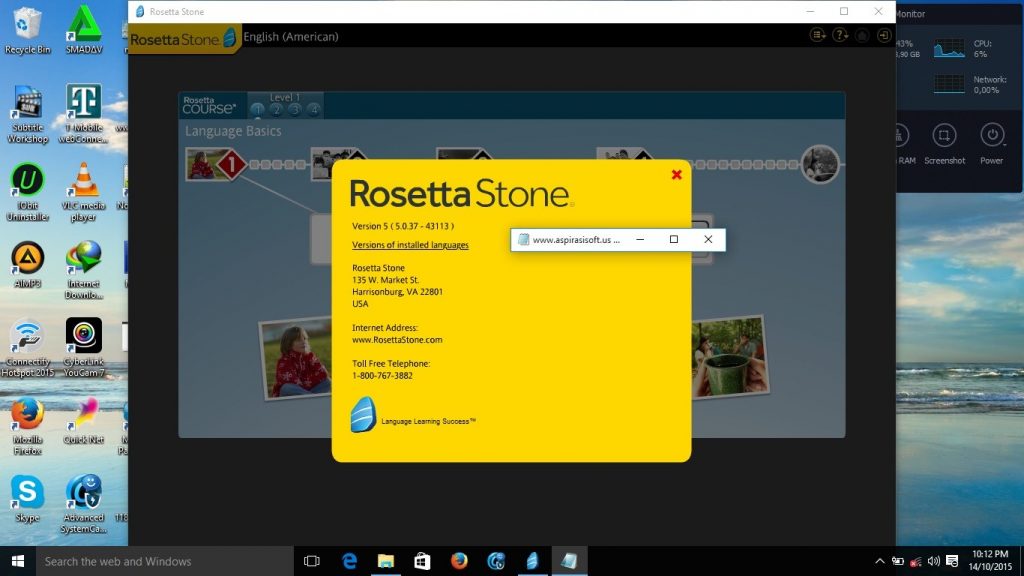Click the Rosetta Stone sign-out icon

tap(884, 35)
